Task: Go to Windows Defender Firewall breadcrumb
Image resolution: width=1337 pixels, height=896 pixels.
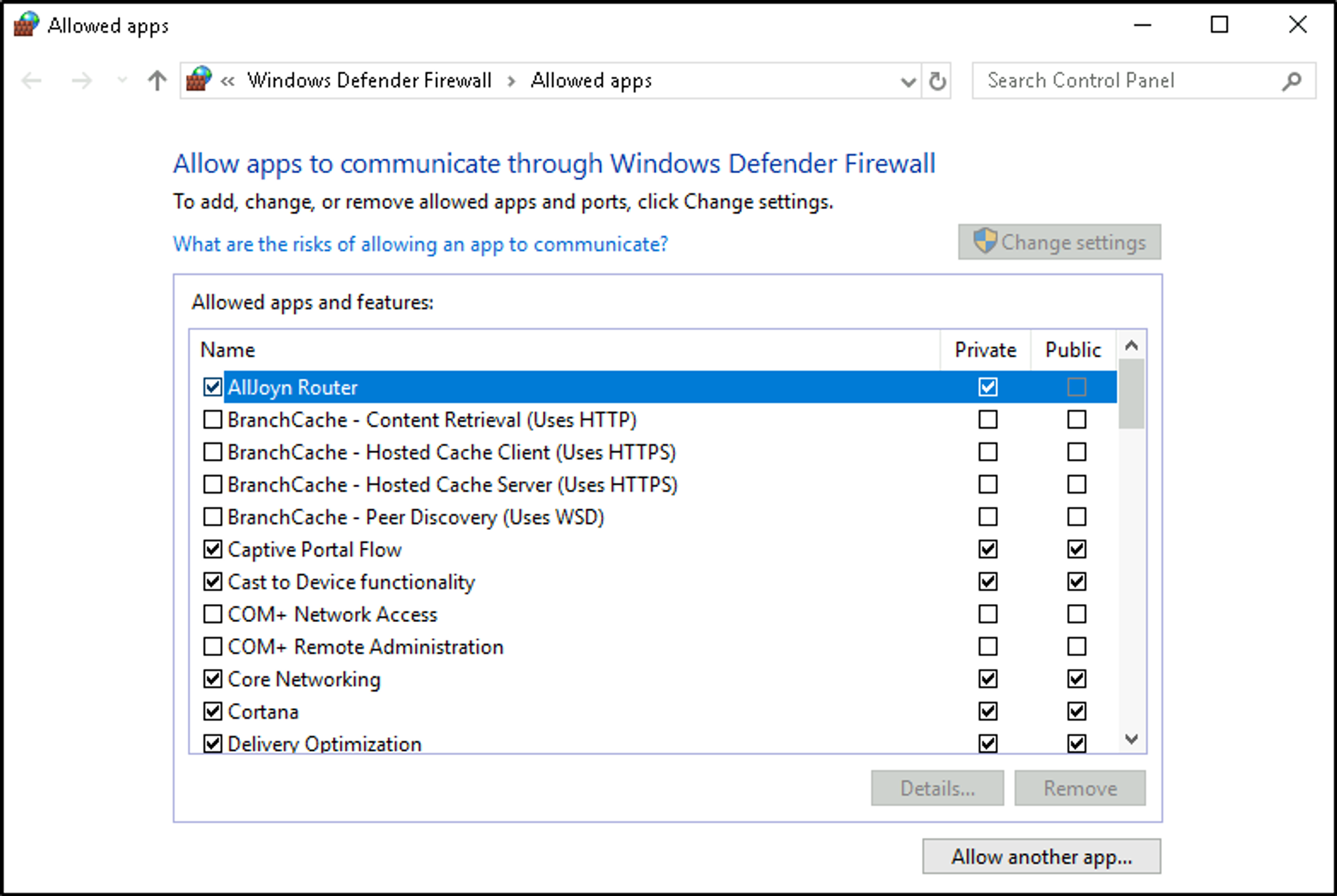Action: coord(369,81)
